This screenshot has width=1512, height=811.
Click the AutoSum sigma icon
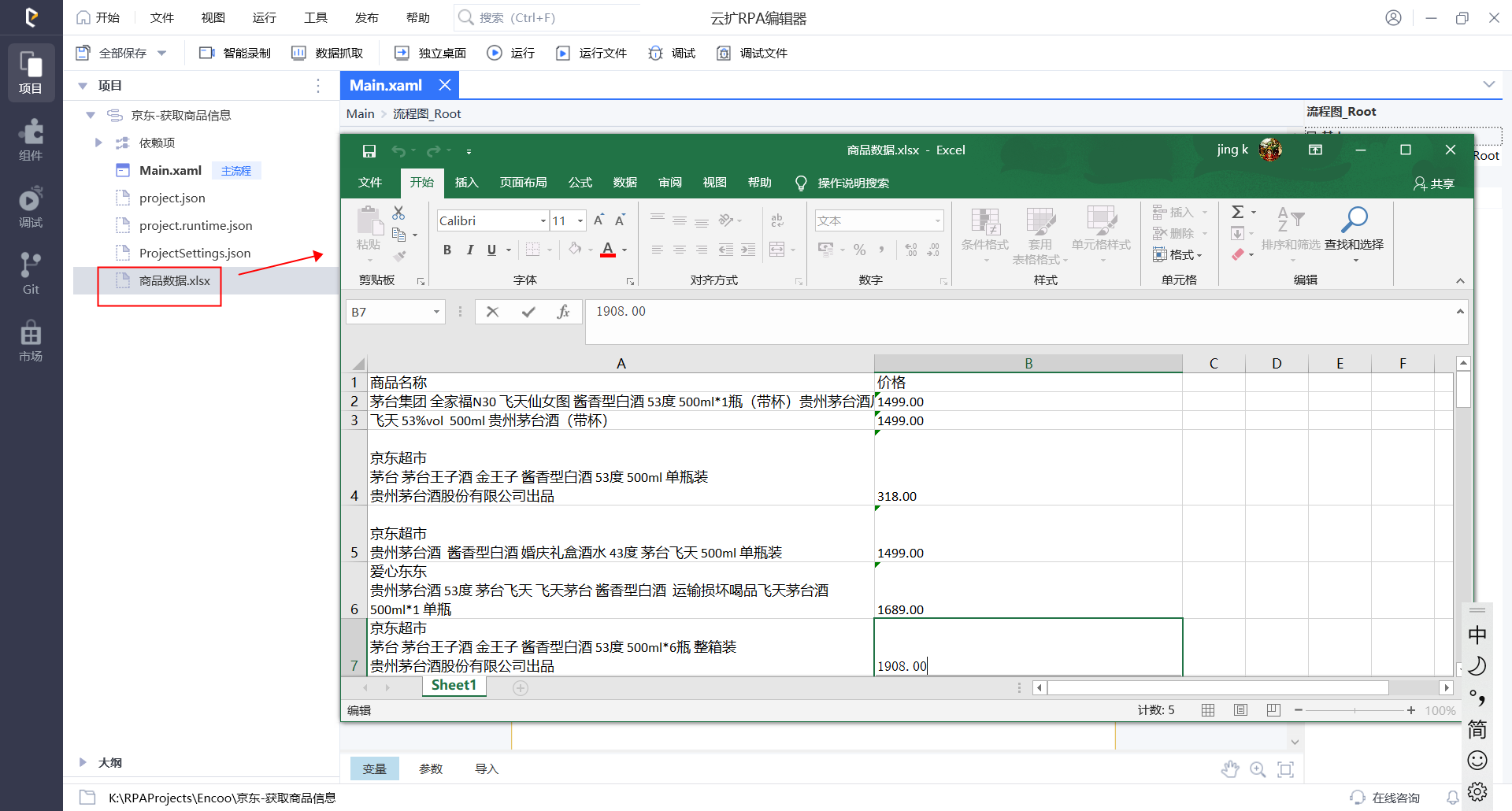1238,212
